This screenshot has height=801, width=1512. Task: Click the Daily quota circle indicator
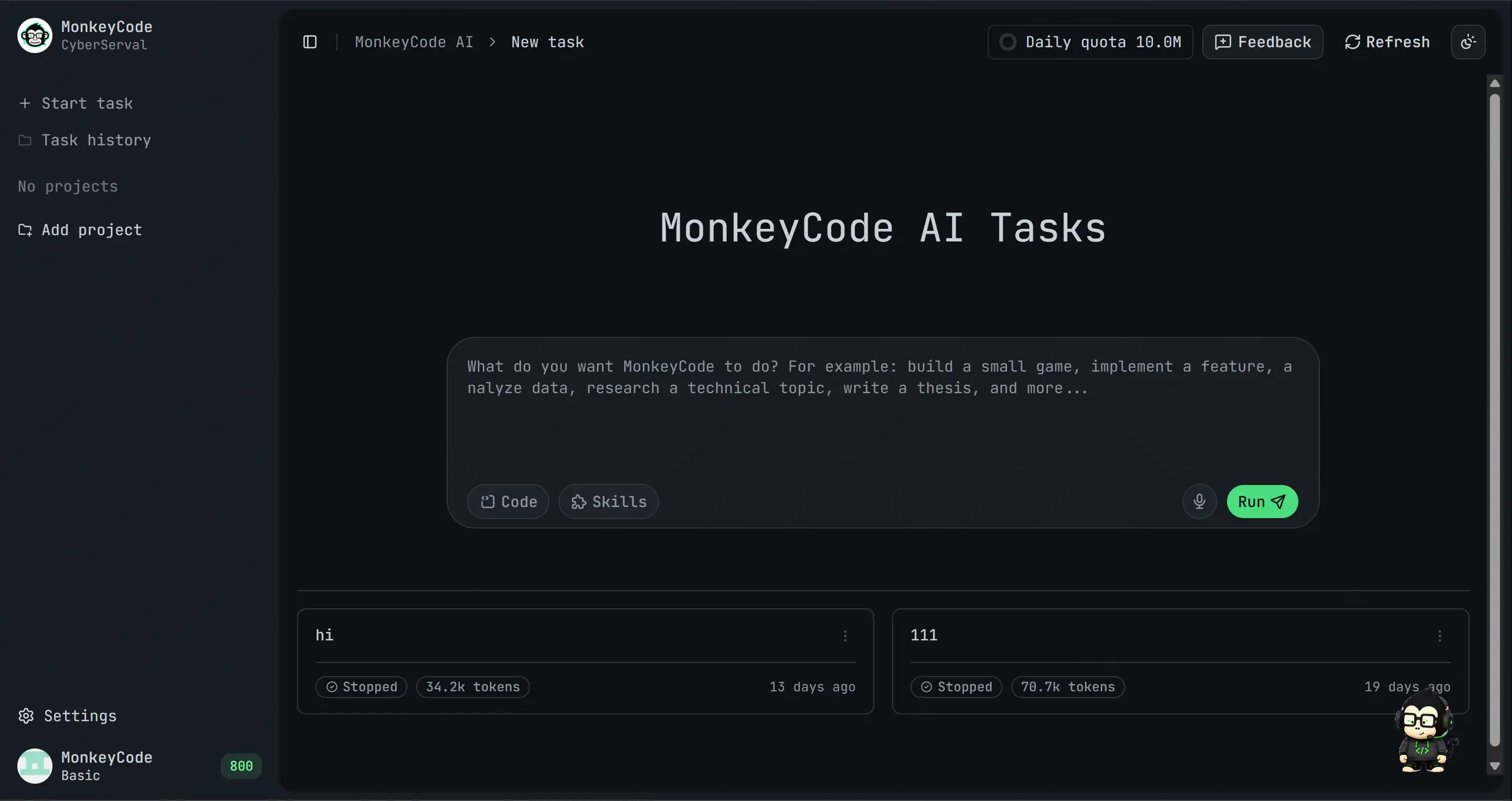(1008, 41)
